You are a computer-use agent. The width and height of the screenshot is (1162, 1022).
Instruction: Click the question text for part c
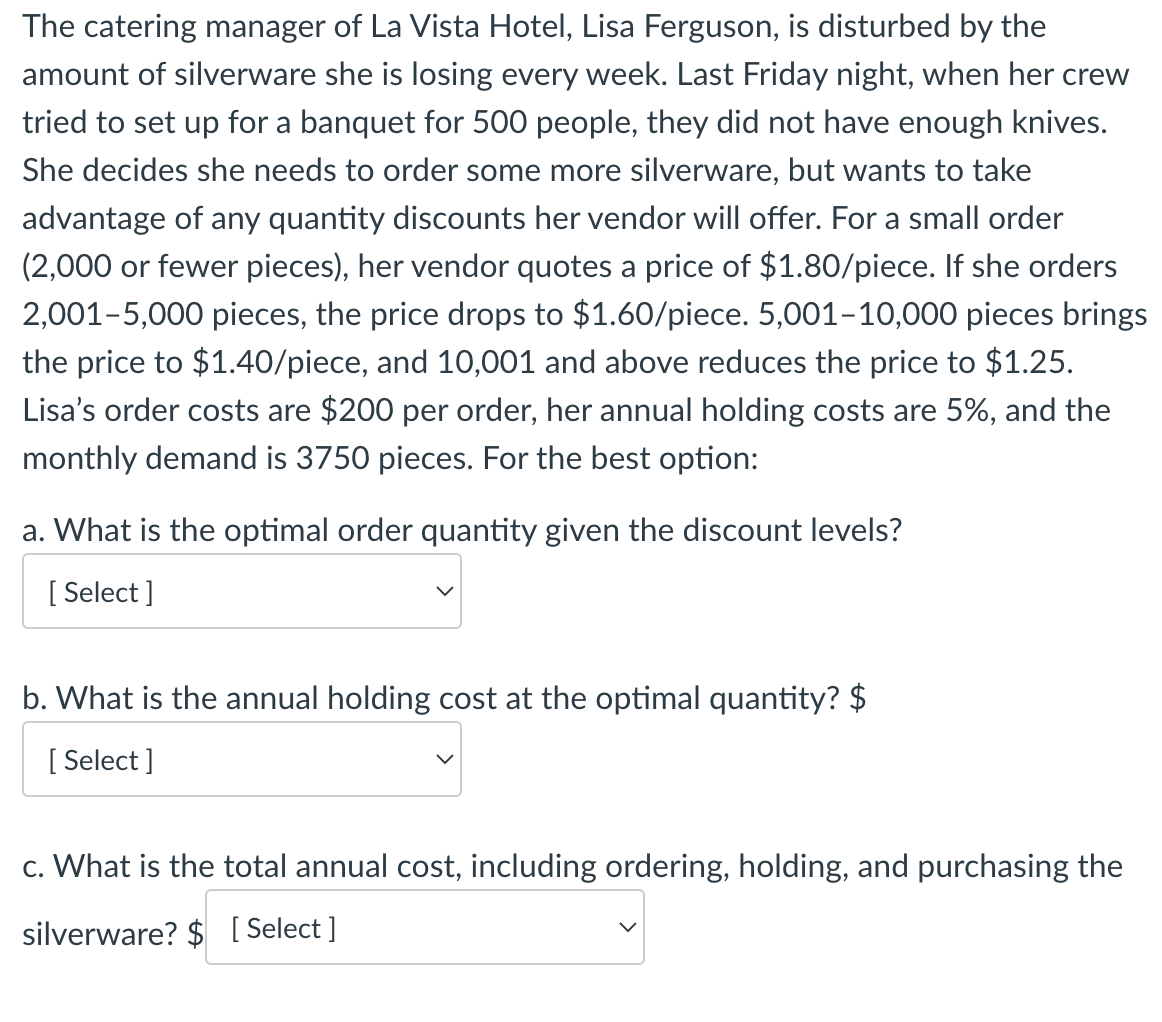570,866
